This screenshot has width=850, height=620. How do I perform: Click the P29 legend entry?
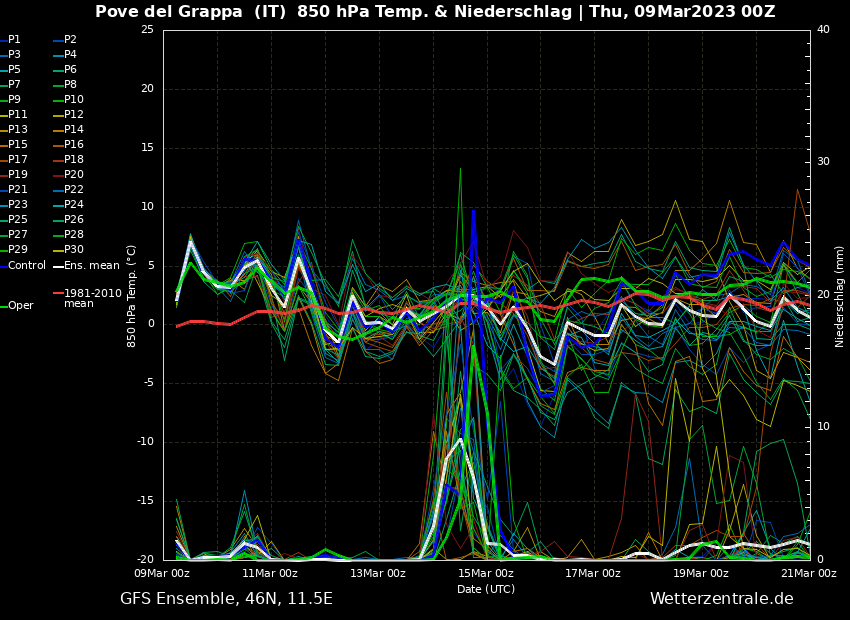(x=14, y=249)
